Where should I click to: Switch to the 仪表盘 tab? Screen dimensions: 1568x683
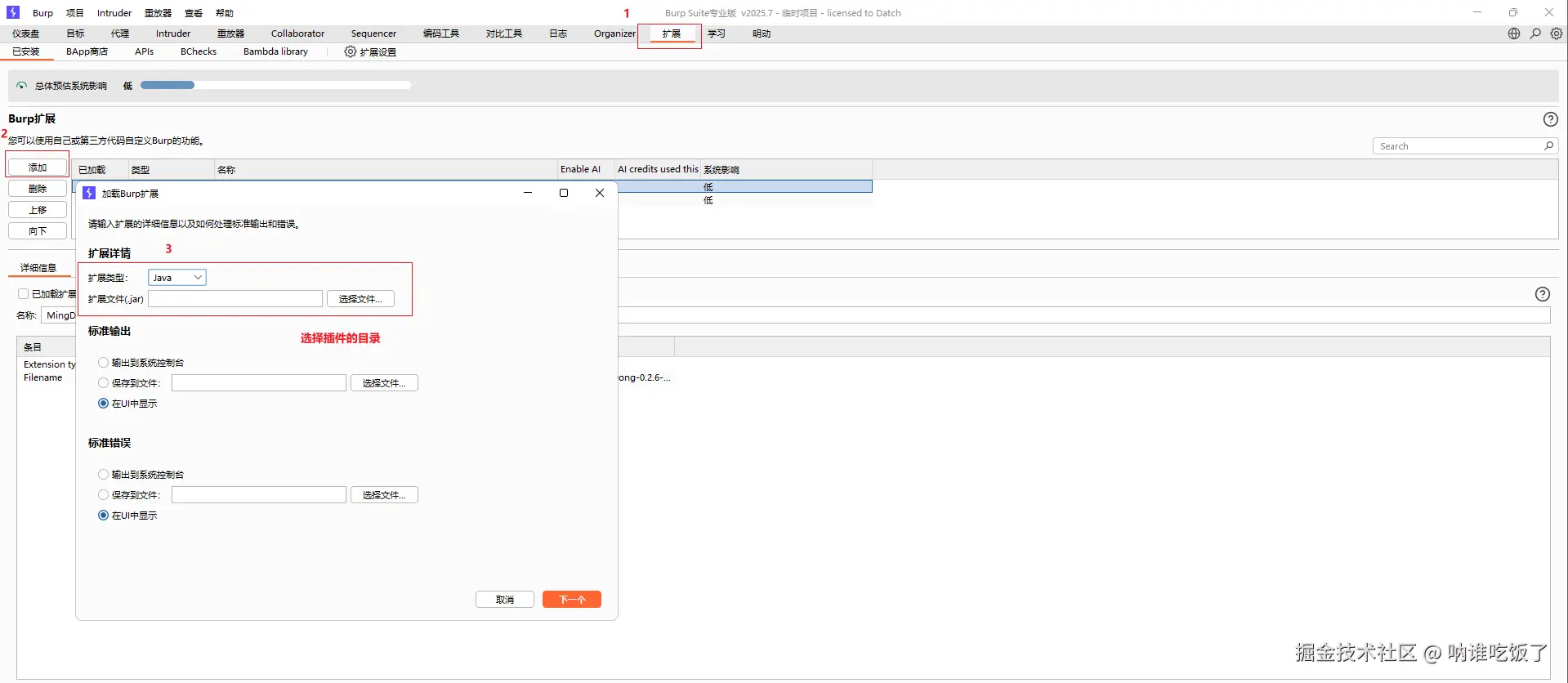[26, 33]
